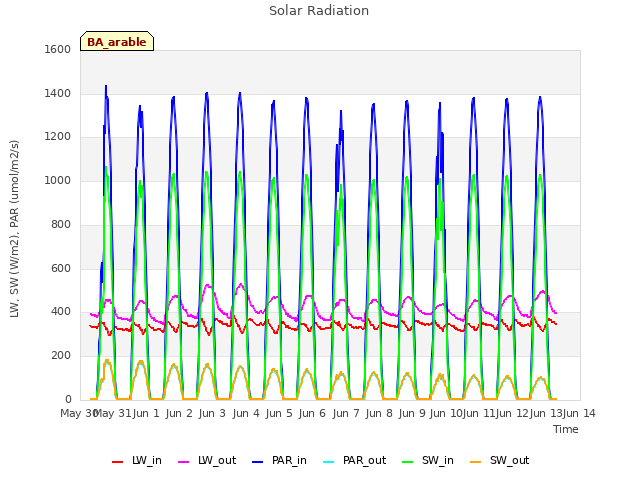Click the Time x-axis title
Screen dimensions: 640x480
(x=566, y=429)
